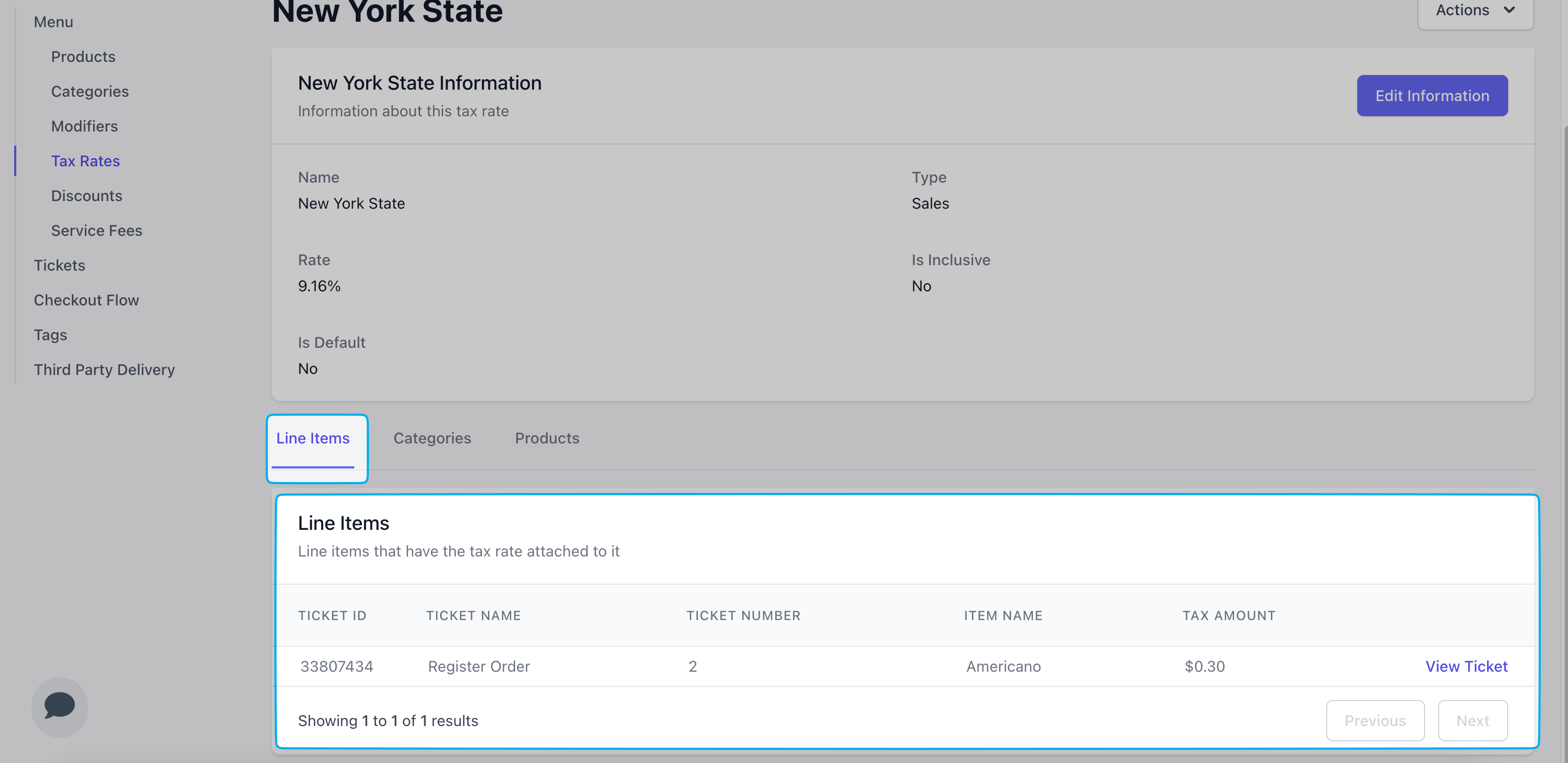Viewport: 1568px width, 763px height.
Task: Open the Tags sidebar item
Action: coord(51,334)
